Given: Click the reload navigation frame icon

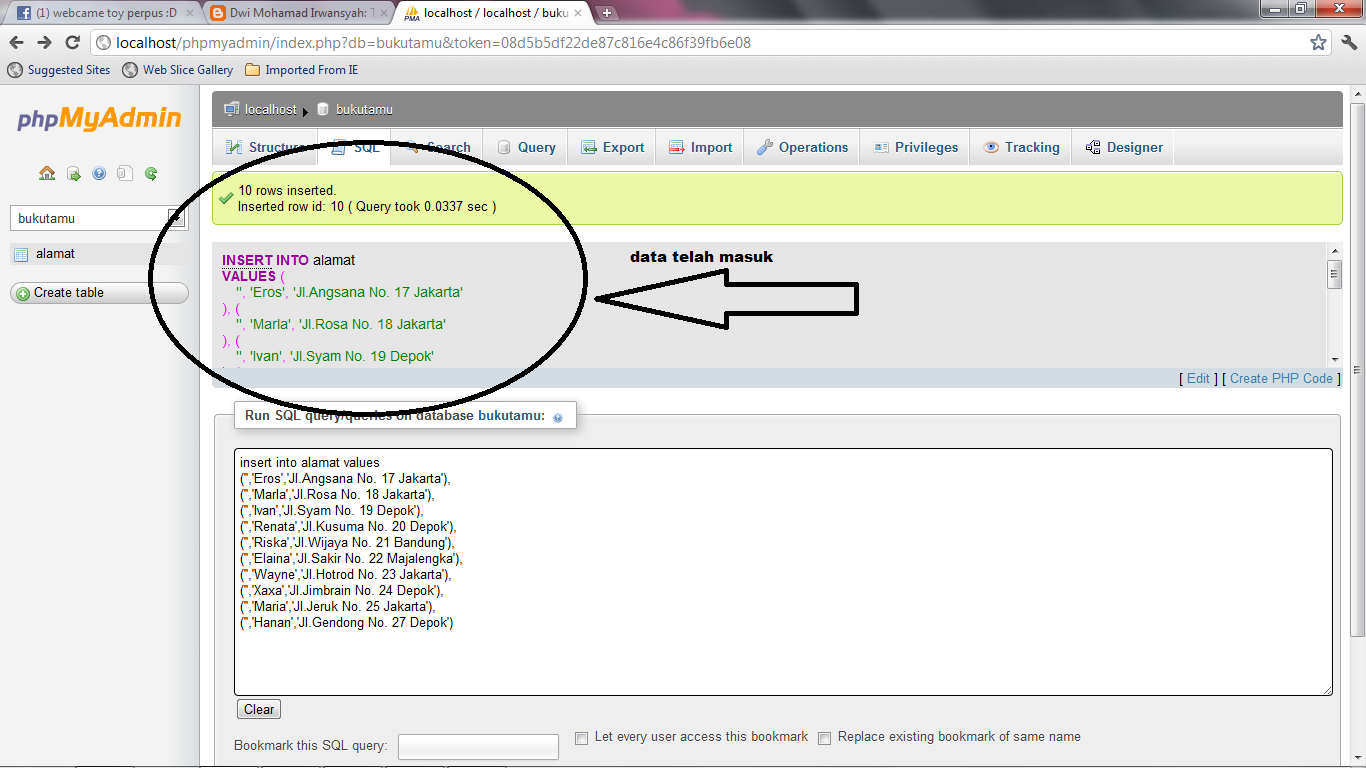Looking at the screenshot, I should coord(151,173).
